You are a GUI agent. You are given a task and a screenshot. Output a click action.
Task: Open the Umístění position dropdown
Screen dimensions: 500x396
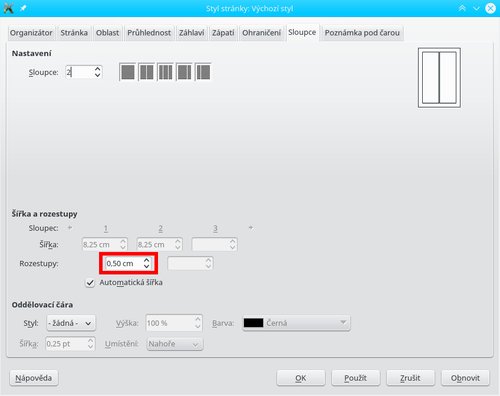(x=175, y=344)
